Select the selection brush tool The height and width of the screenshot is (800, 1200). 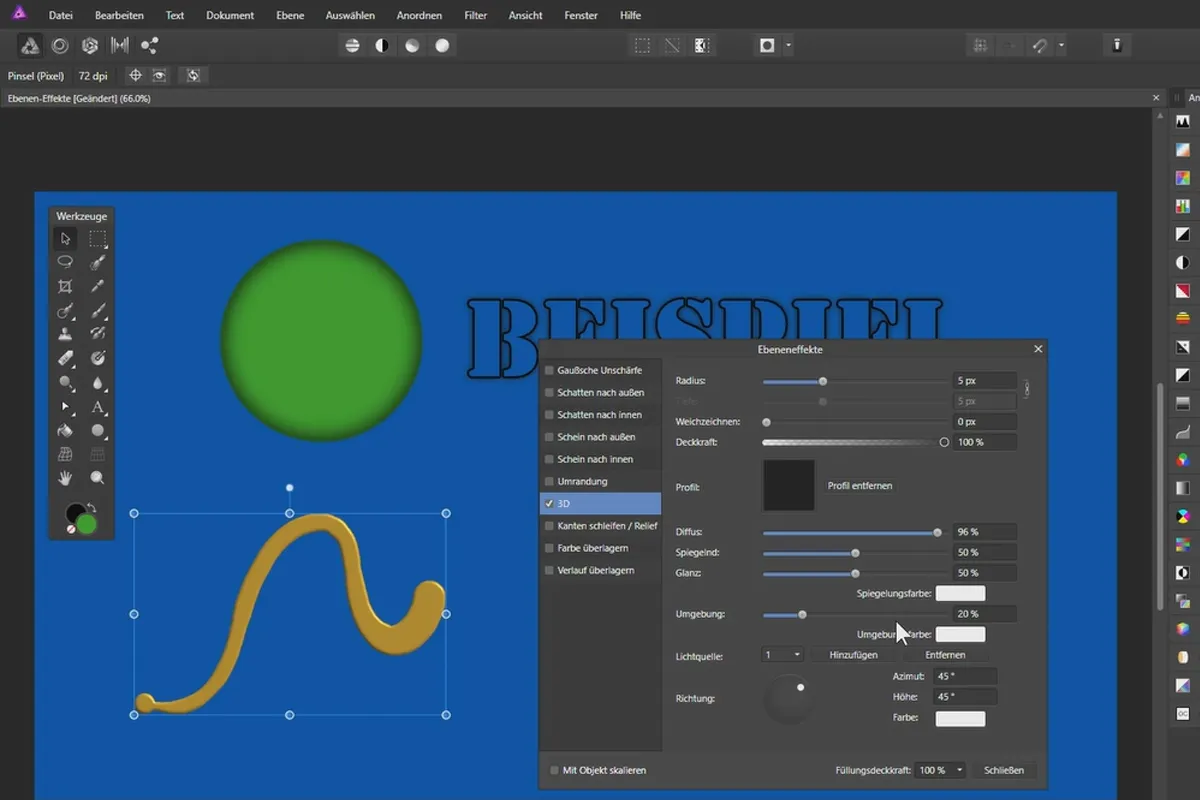tap(98, 262)
